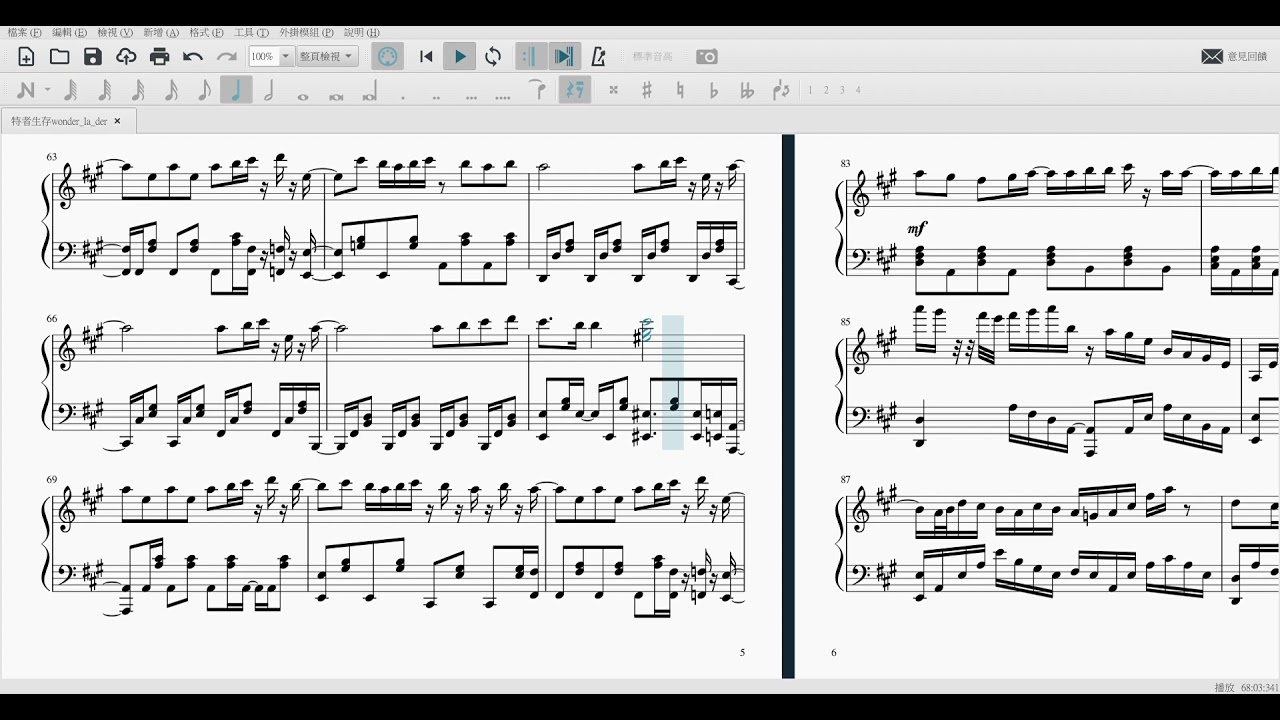Open a score file with the folder icon

tap(60, 57)
